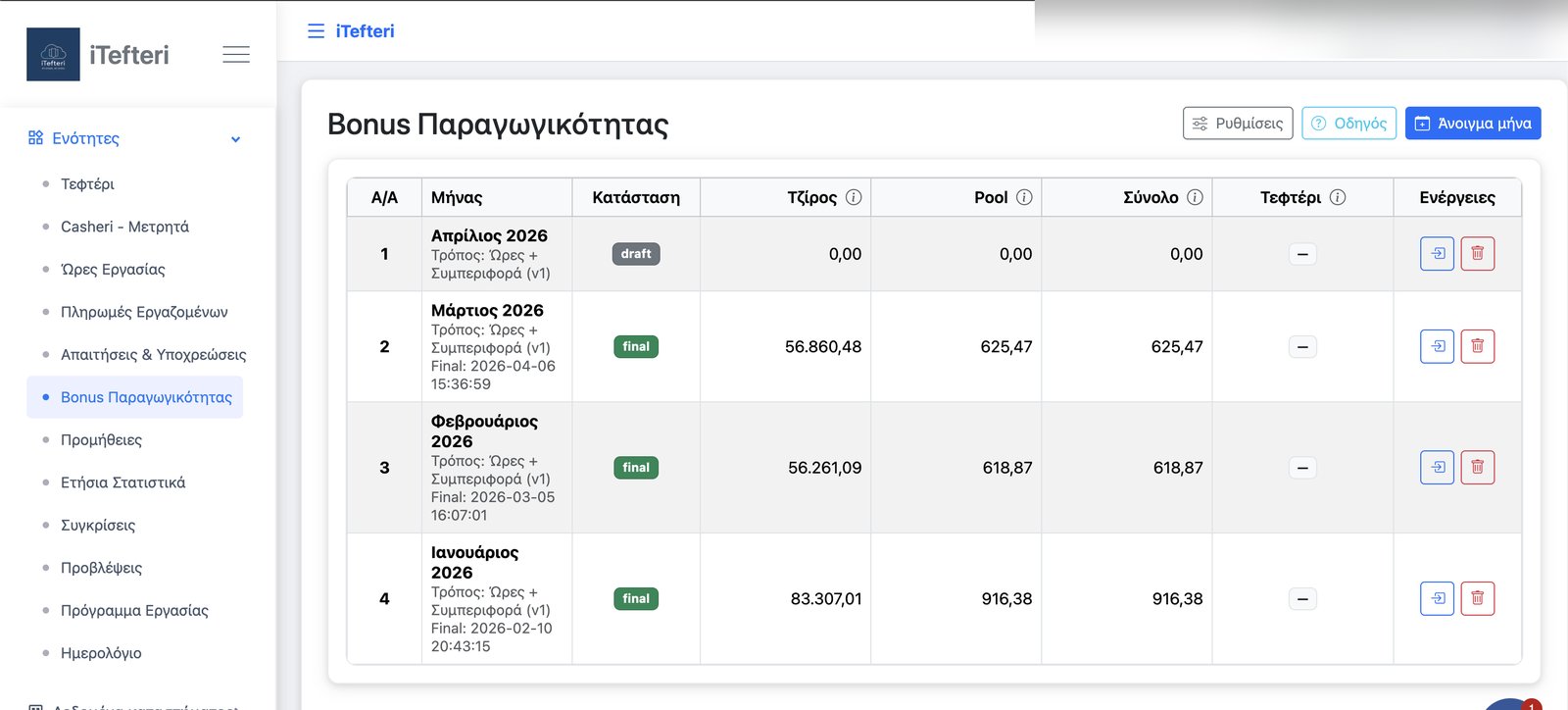Open the Ιανουάριος 2026 bonus entry

click(x=1438, y=599)
